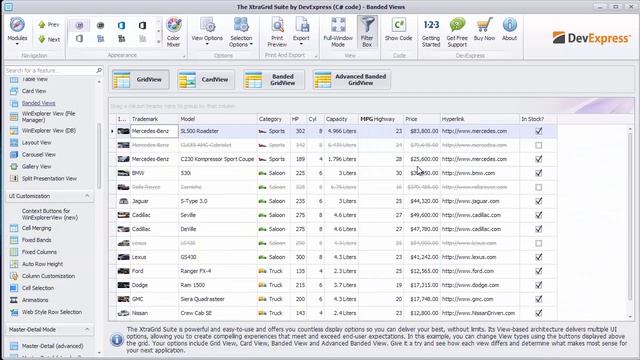Expand the appearance skin gallery dropdown
Image resolution: width=640 pixels, height=360 pixels.
point(159,42)
